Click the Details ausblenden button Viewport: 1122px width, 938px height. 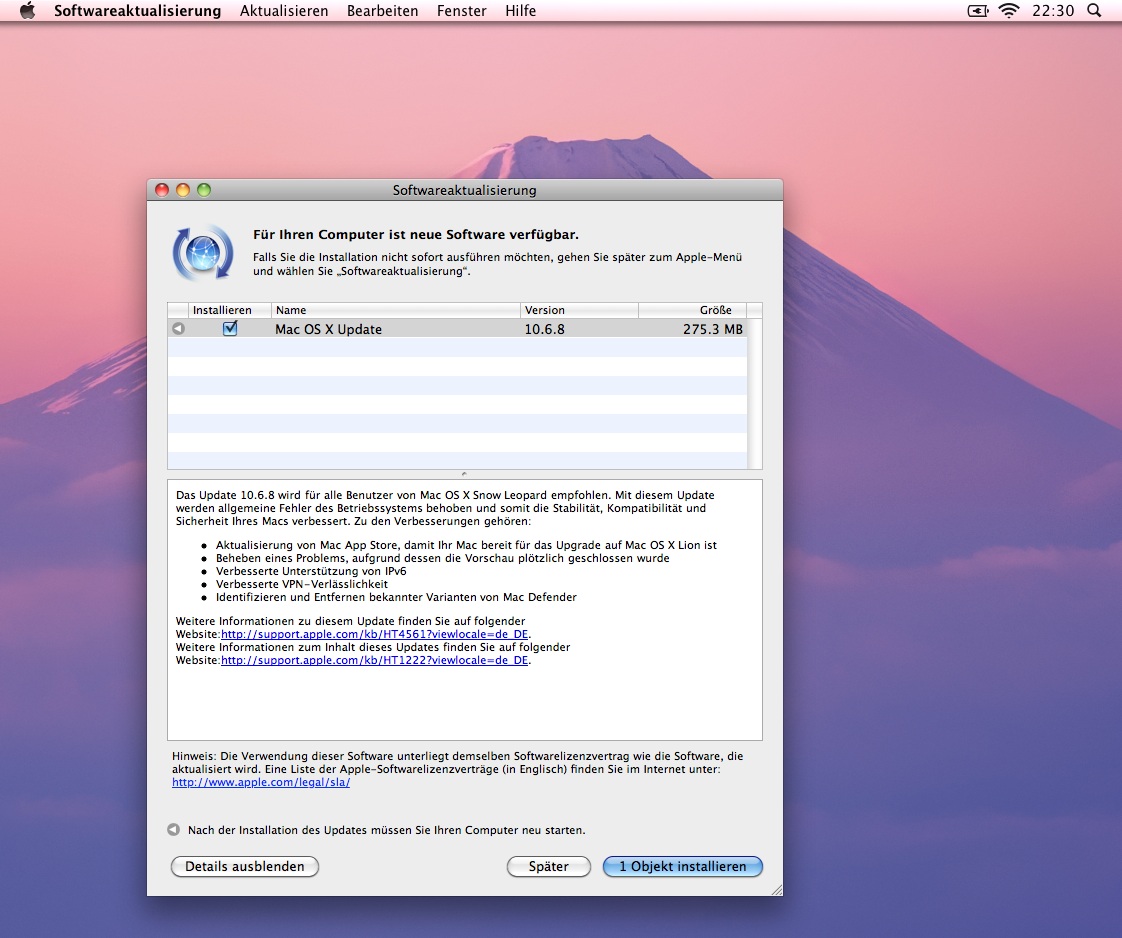(245, 866)
